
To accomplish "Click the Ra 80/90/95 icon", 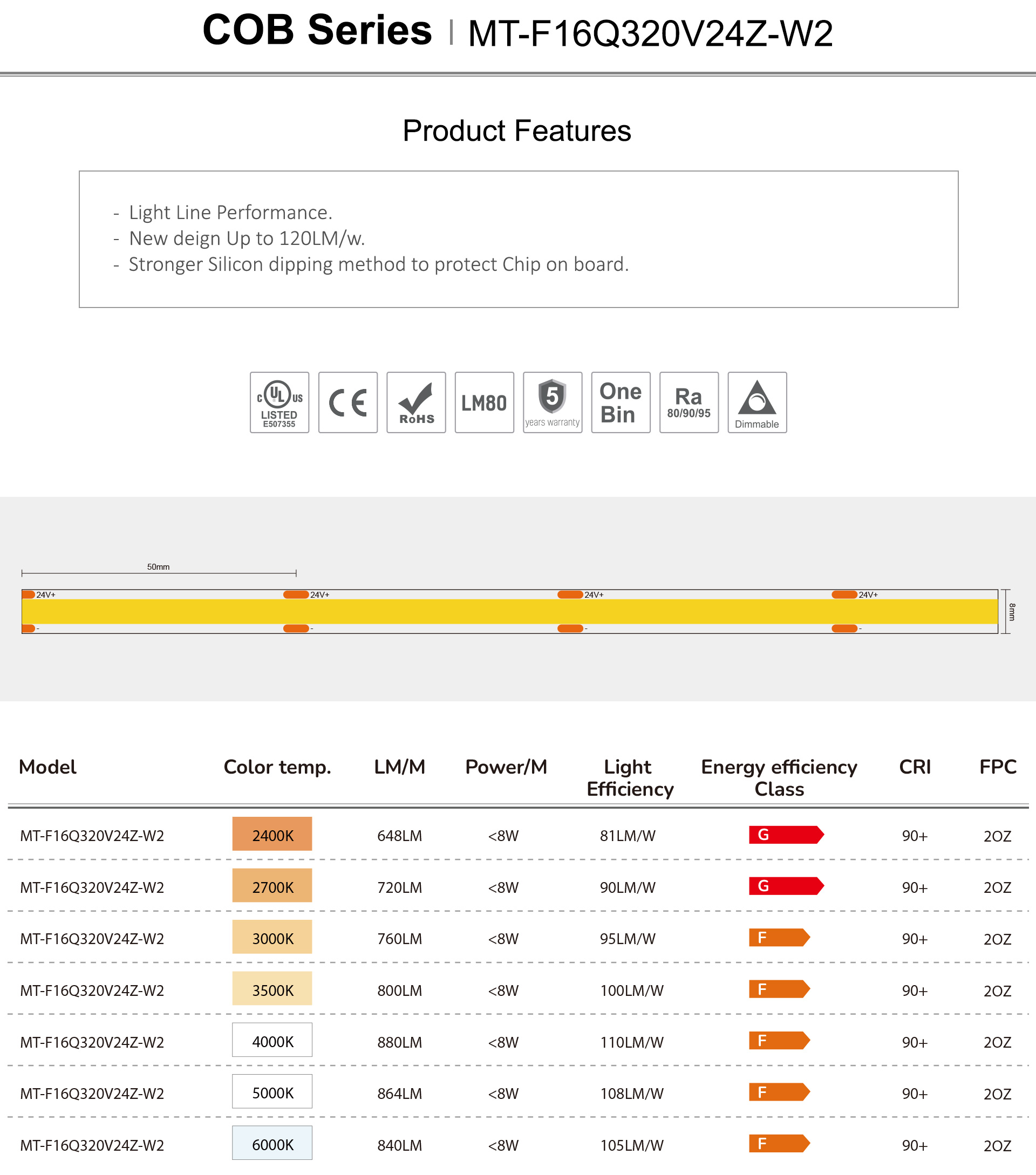I will pos(689,402).
